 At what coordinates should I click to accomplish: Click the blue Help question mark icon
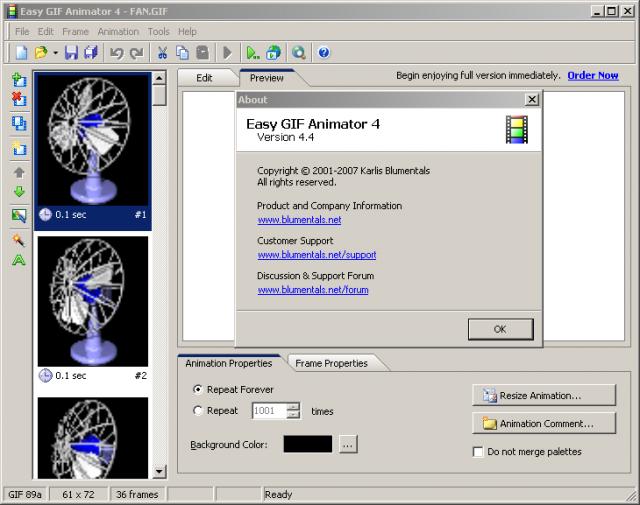324,52
